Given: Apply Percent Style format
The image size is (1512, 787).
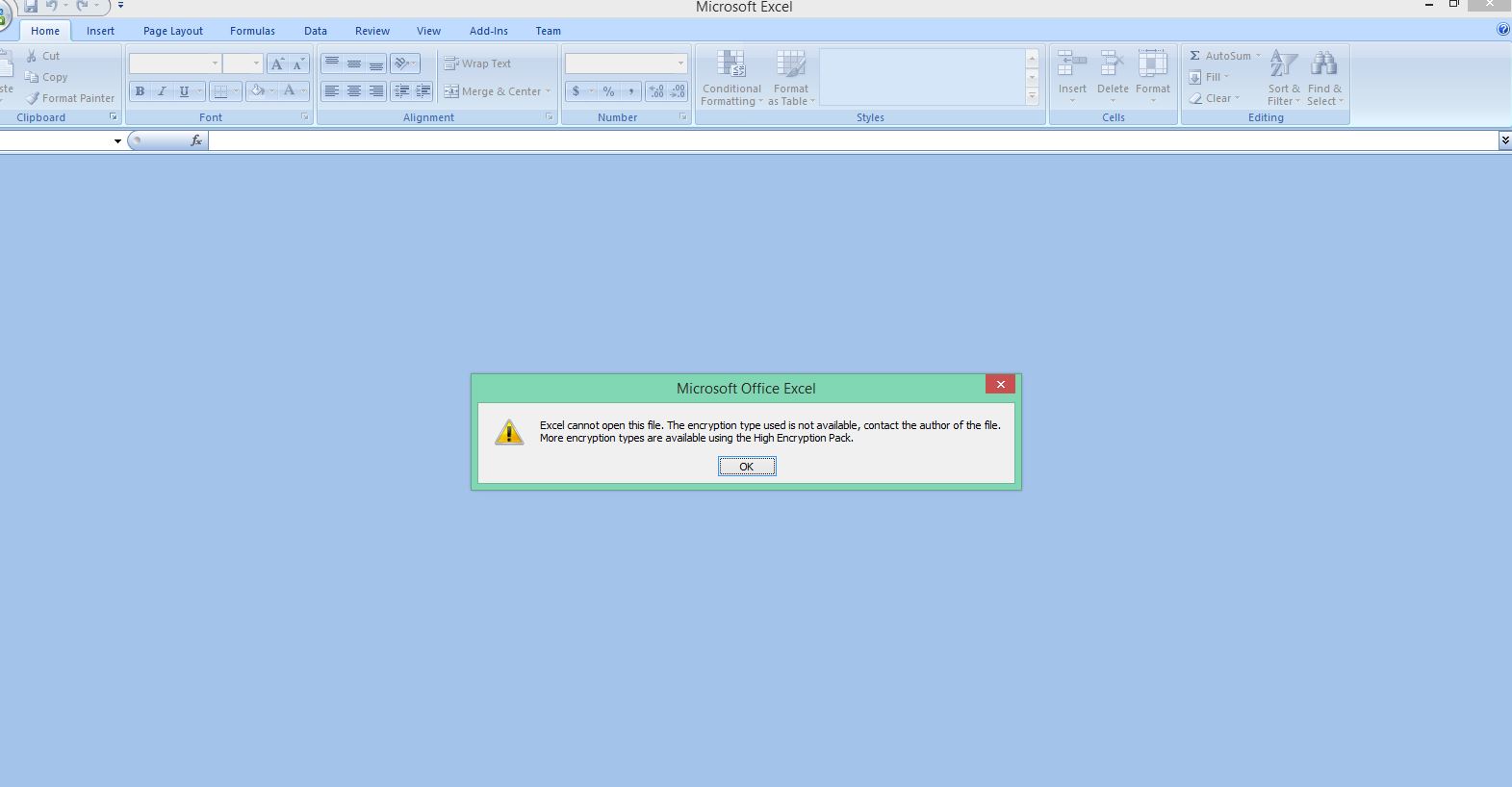Looking at the screenshot, I should pyautogui.click(x=608, y=91).
